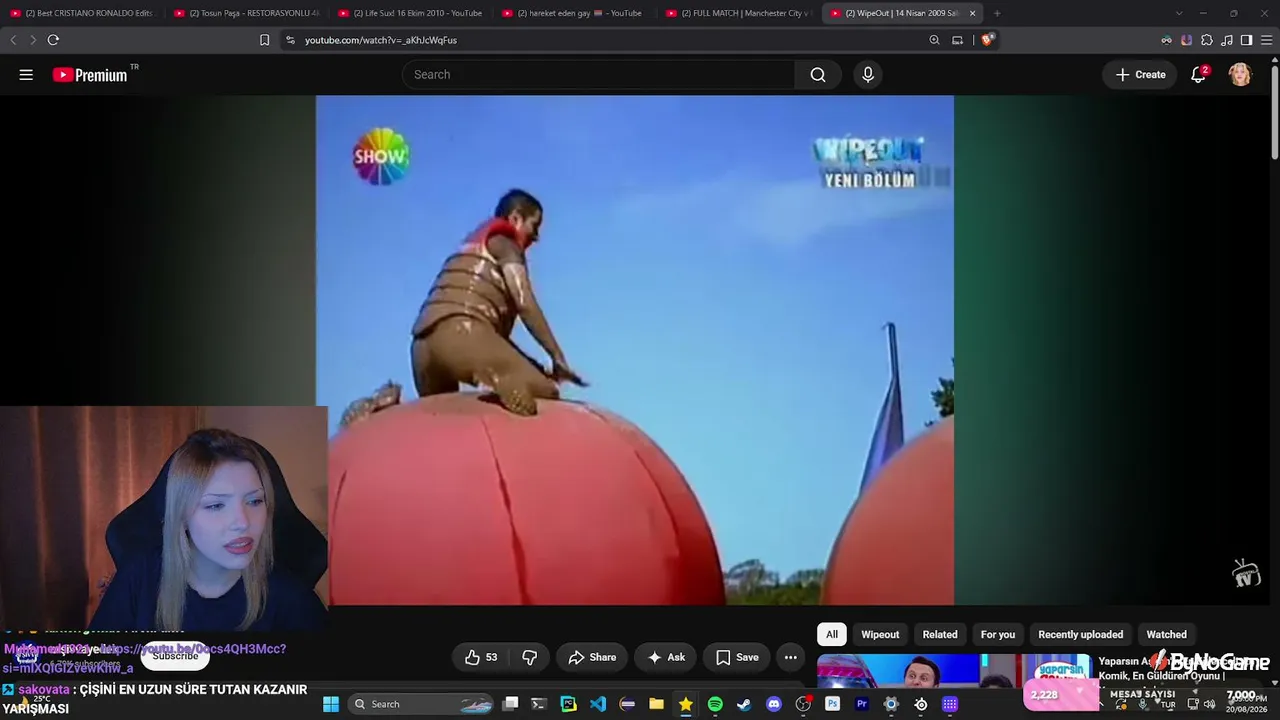Select the All filter chip
This screenshot has width=1280, height=720.
tap(832, 634)
